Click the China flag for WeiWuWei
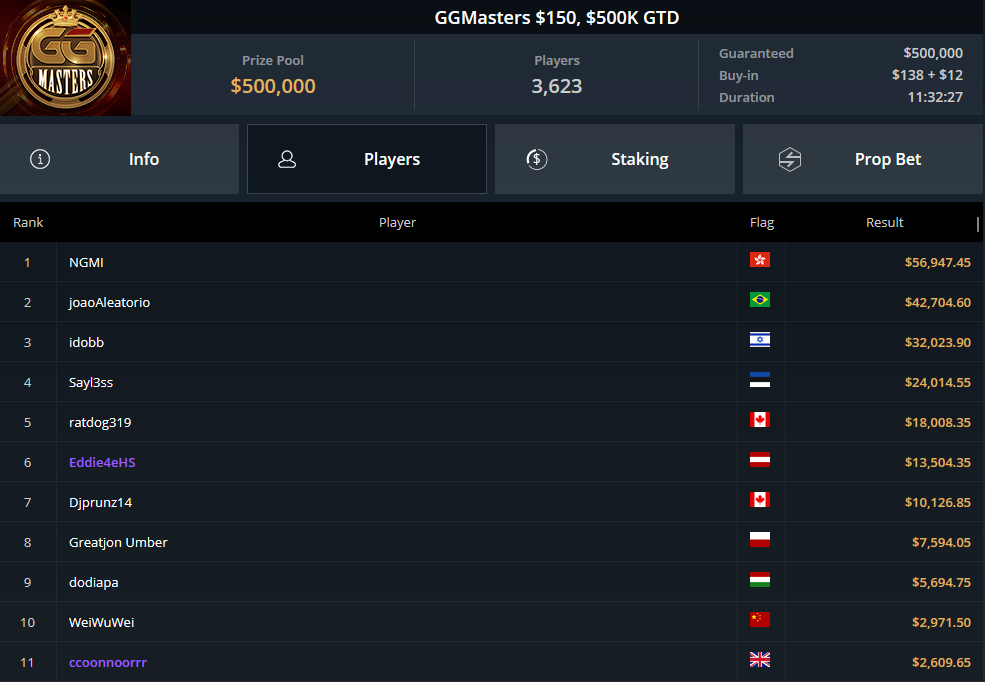This screenshot has width=985, height=682. tap(759, 620)
